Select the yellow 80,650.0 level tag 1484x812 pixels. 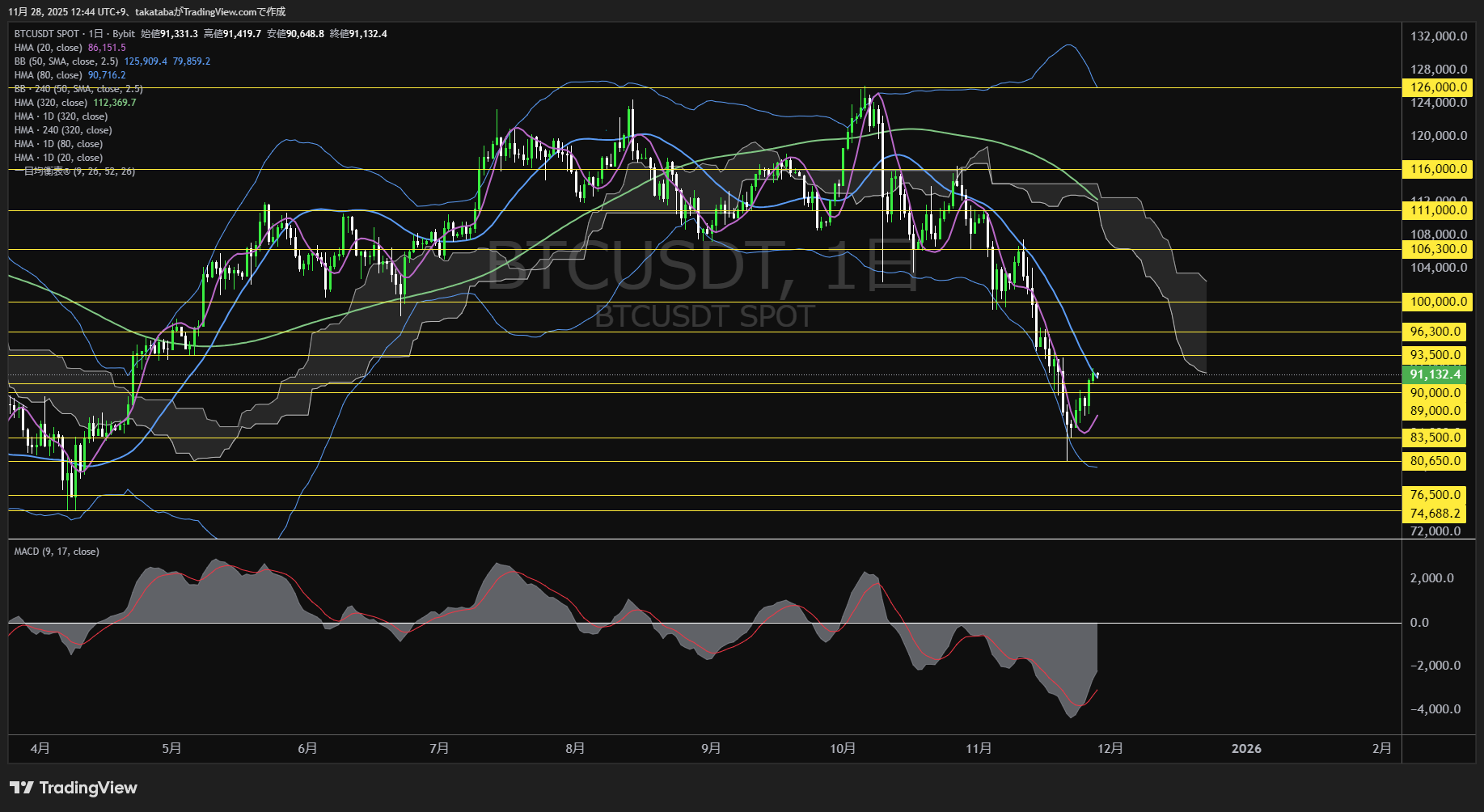click(x=1435, y=461)
